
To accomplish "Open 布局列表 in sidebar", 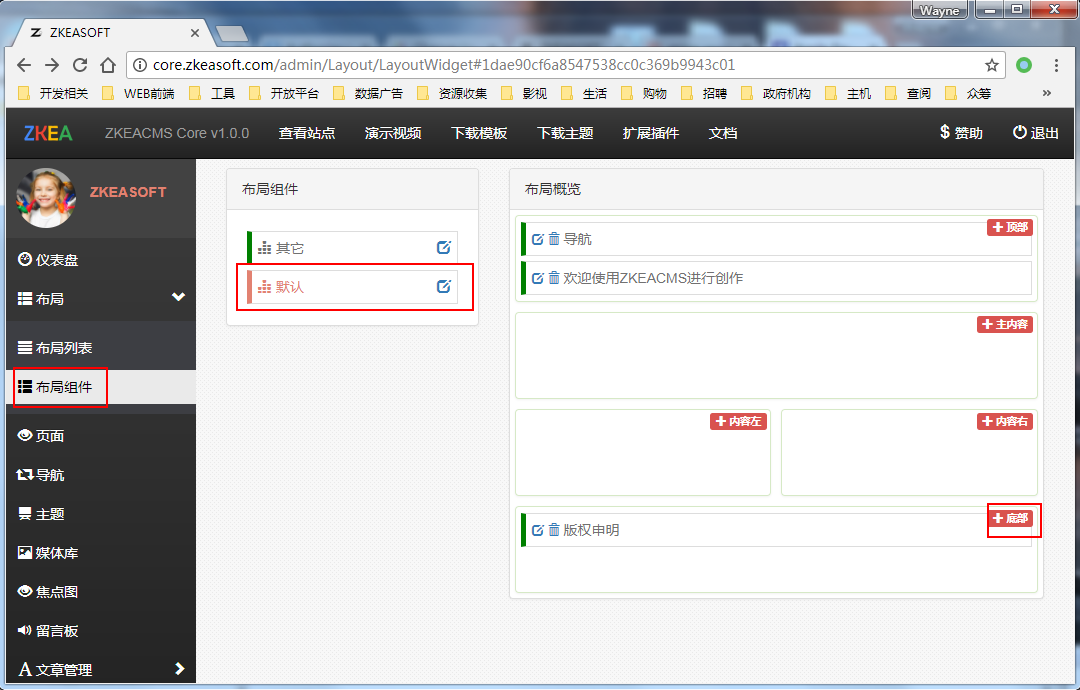I will pos(101,348).
